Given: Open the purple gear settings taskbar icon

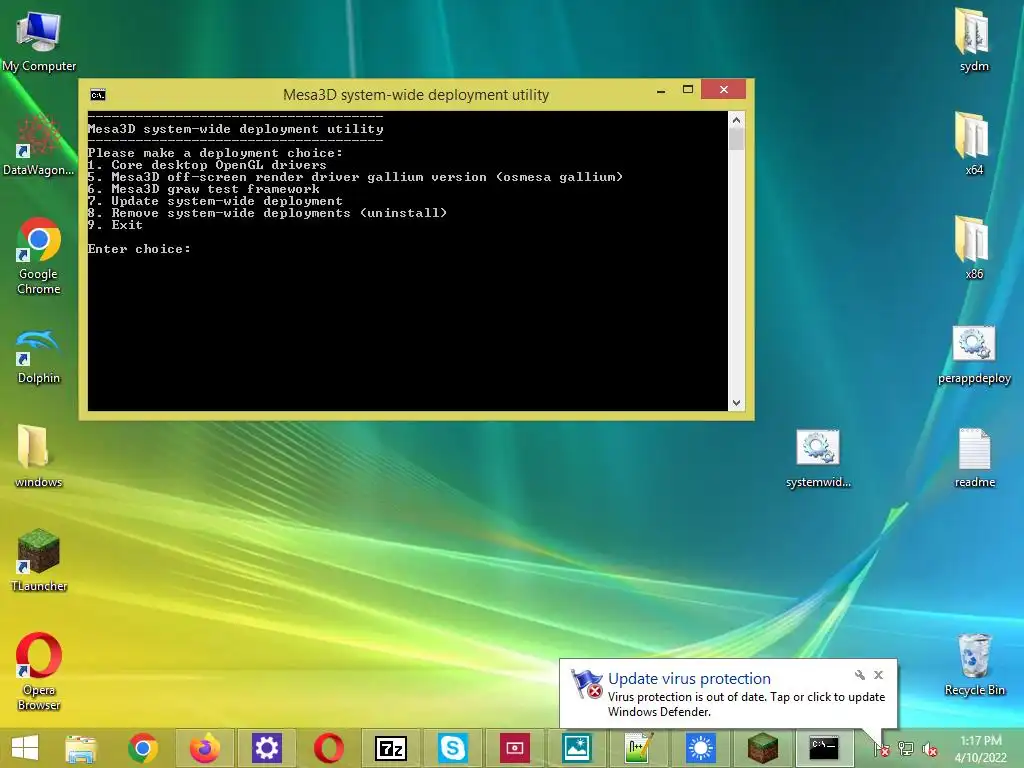Looking at the screenshot, I should (x=266, y=748).
